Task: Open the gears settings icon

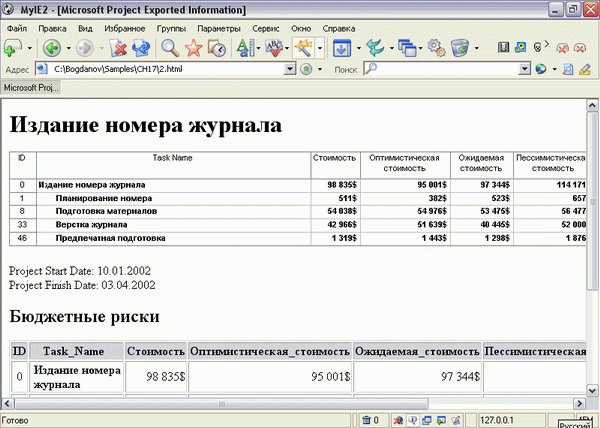Action: click(x=436, y=48)
